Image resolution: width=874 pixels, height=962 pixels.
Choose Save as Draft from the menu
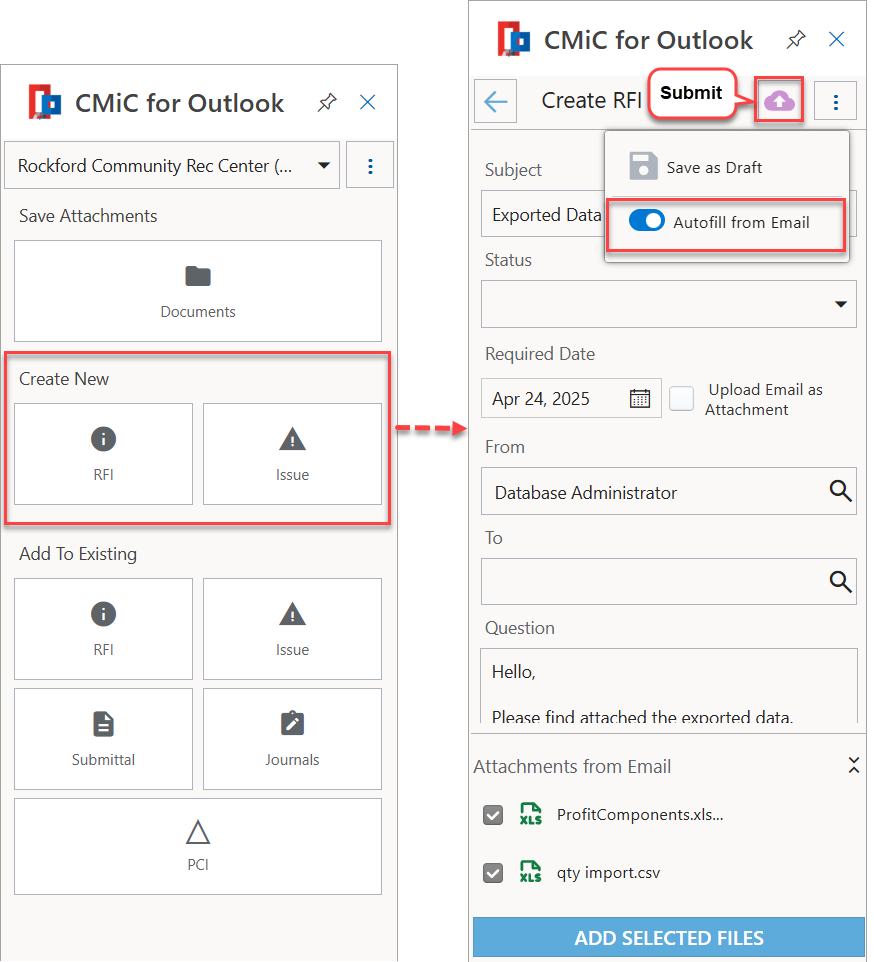click(x=696, y=167)
